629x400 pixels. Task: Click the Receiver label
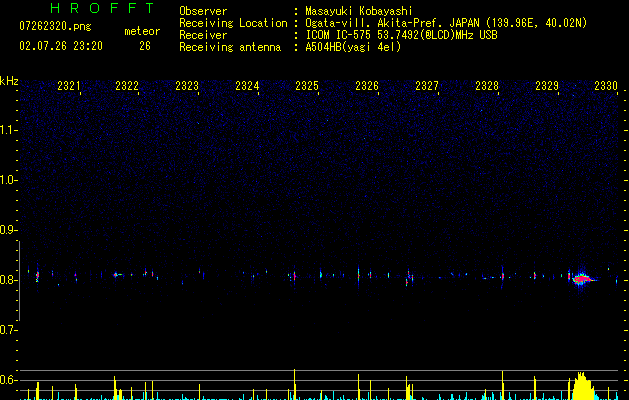tap(203, 35)
